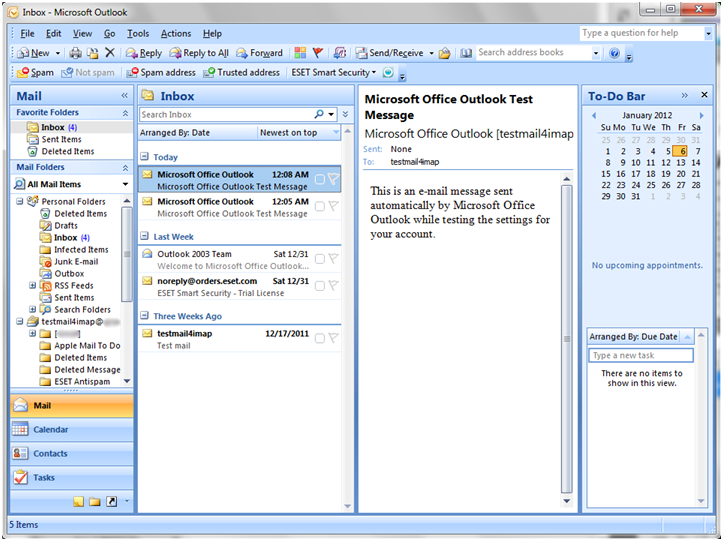
Task: Open the New item dropdown arrow
Action: pyautogui.click(x=58, y=53)
